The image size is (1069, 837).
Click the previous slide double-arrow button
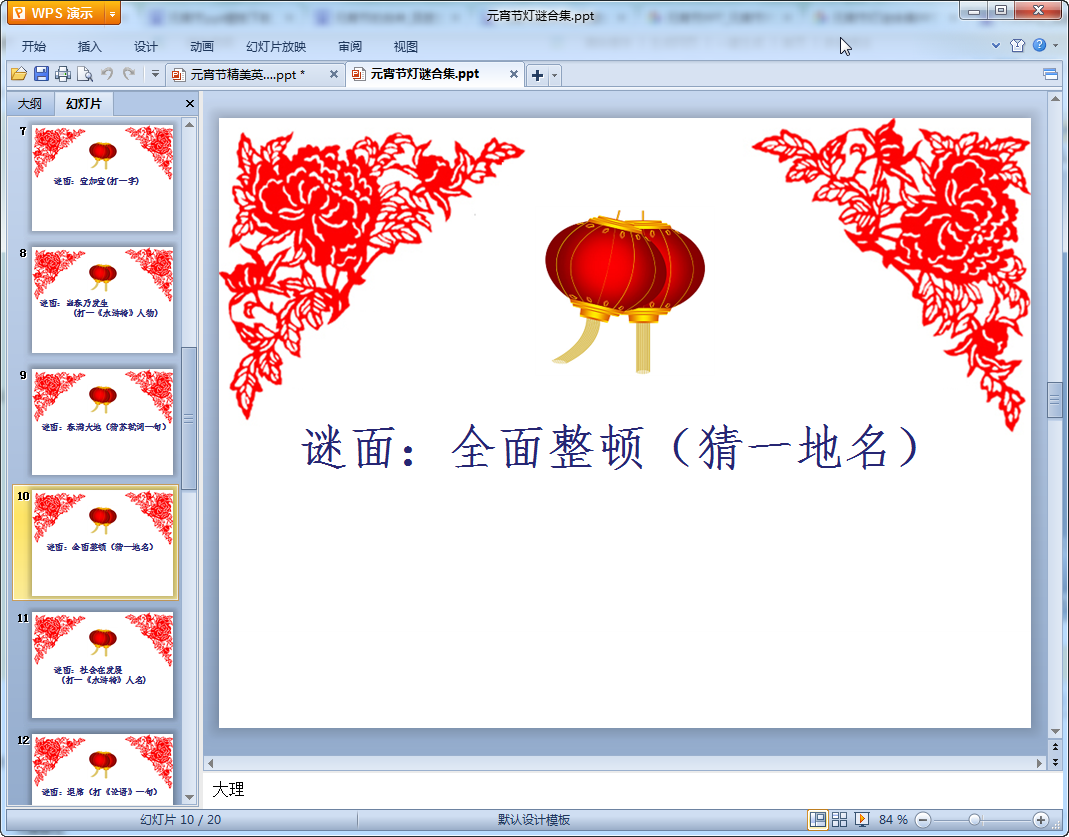(1055, 748)
